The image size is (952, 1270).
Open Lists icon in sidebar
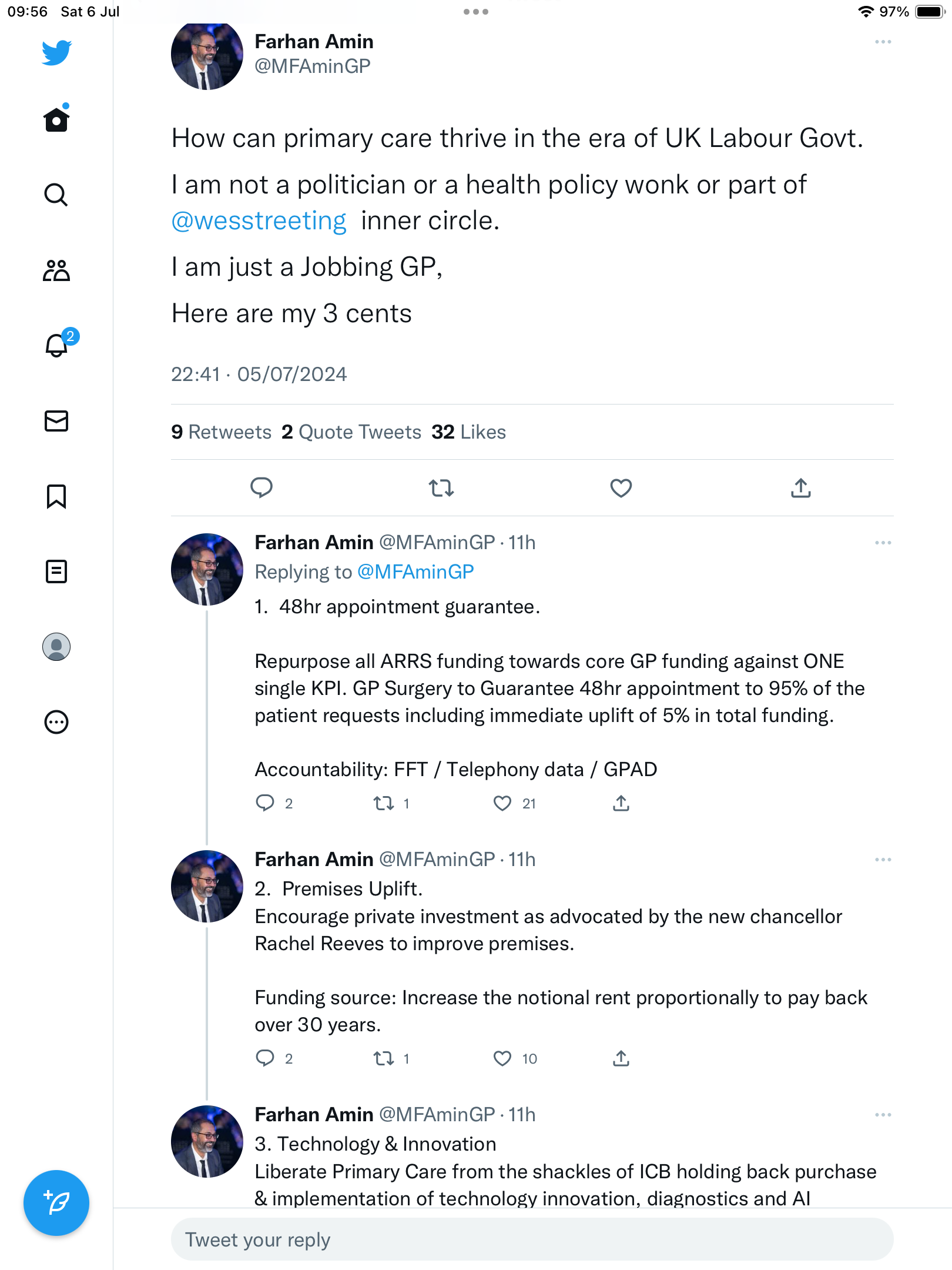pos(56,571)
